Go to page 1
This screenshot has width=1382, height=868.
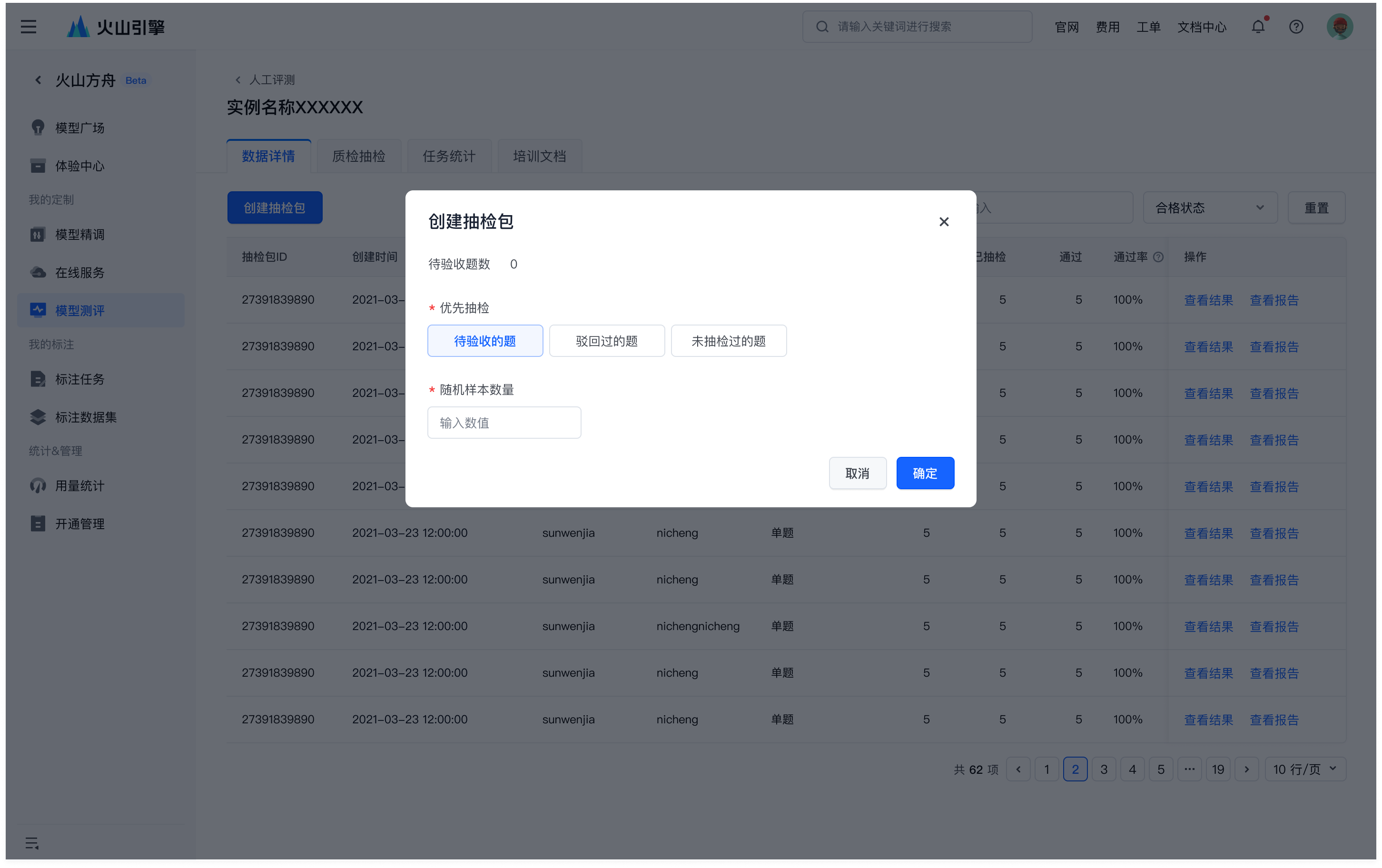coord(1047,769)
